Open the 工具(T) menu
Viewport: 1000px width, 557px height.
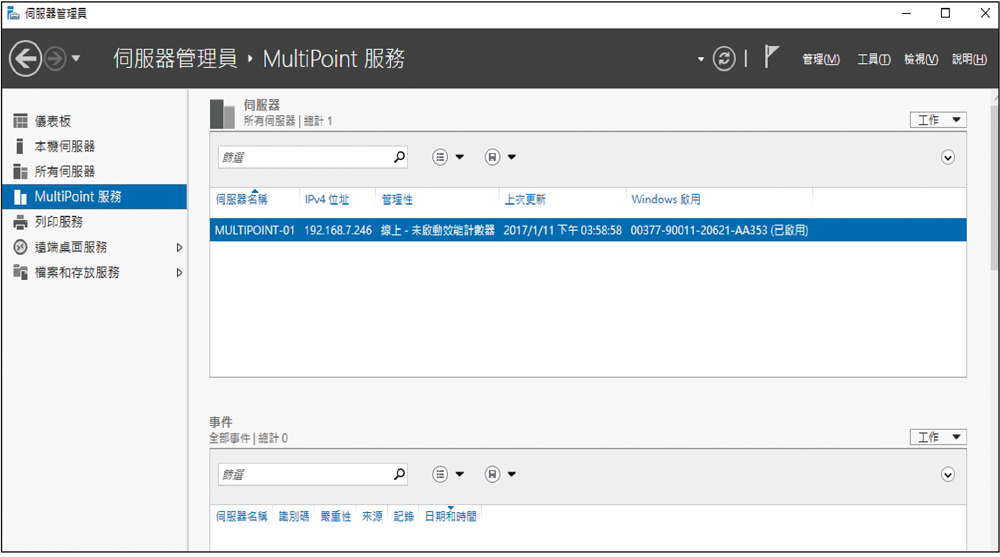click(874, 59)
